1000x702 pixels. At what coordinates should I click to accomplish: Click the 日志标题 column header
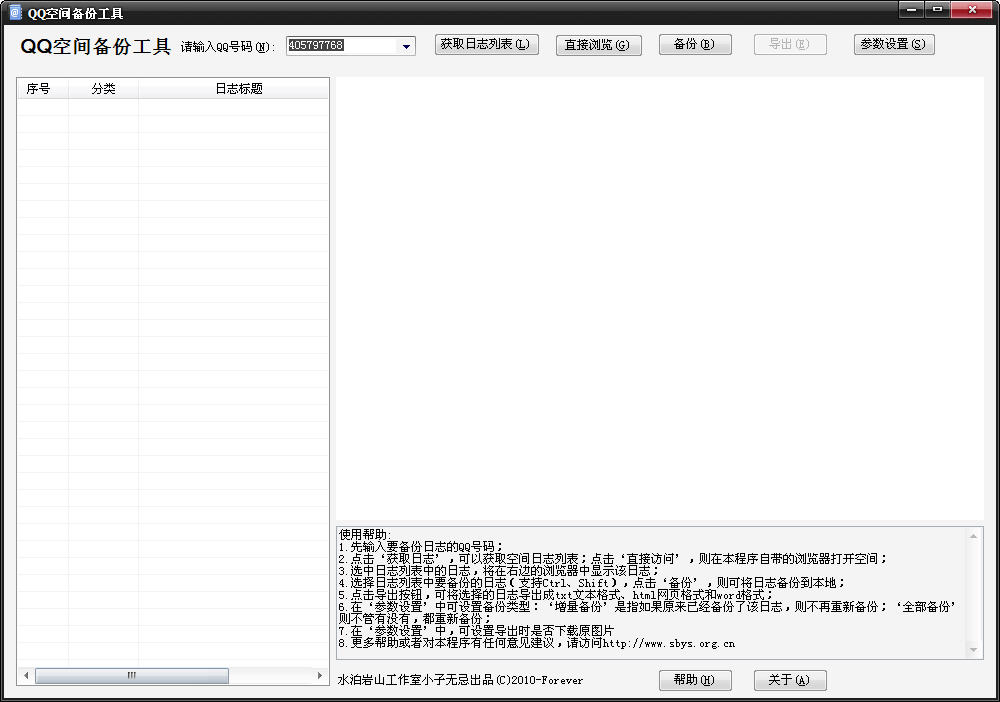[233, 89]
